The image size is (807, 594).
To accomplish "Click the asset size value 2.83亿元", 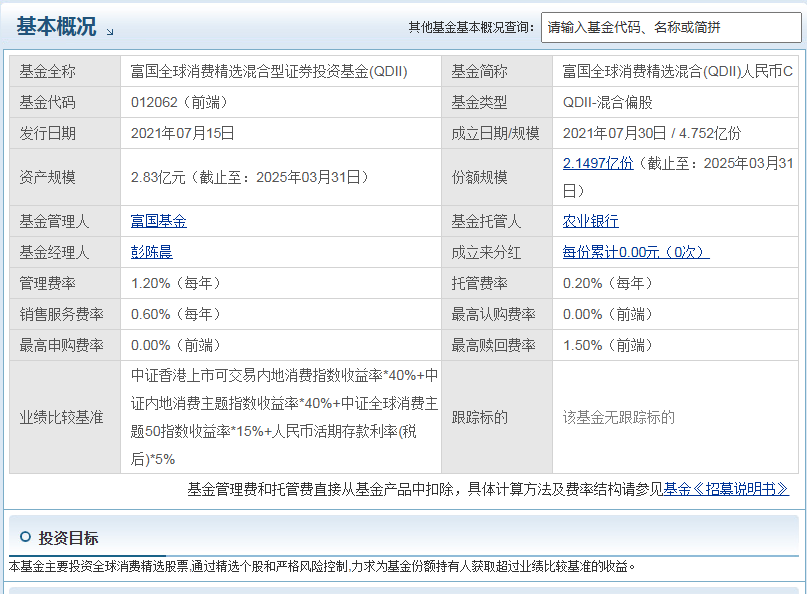I will point(157,178).
